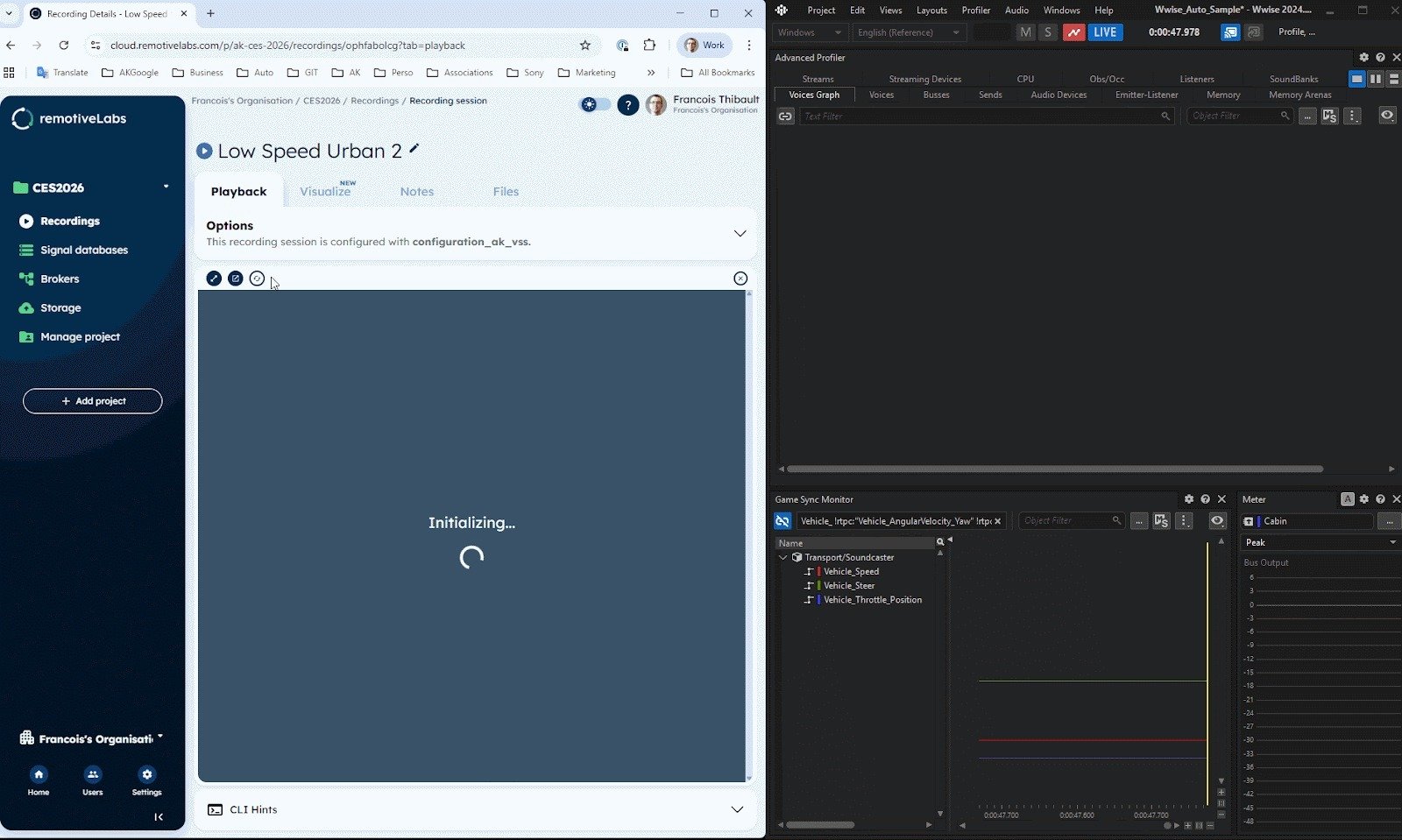Expand the CLI Hints section
This screenshot has height=840, width=1402.
click(x=737, y=809)
